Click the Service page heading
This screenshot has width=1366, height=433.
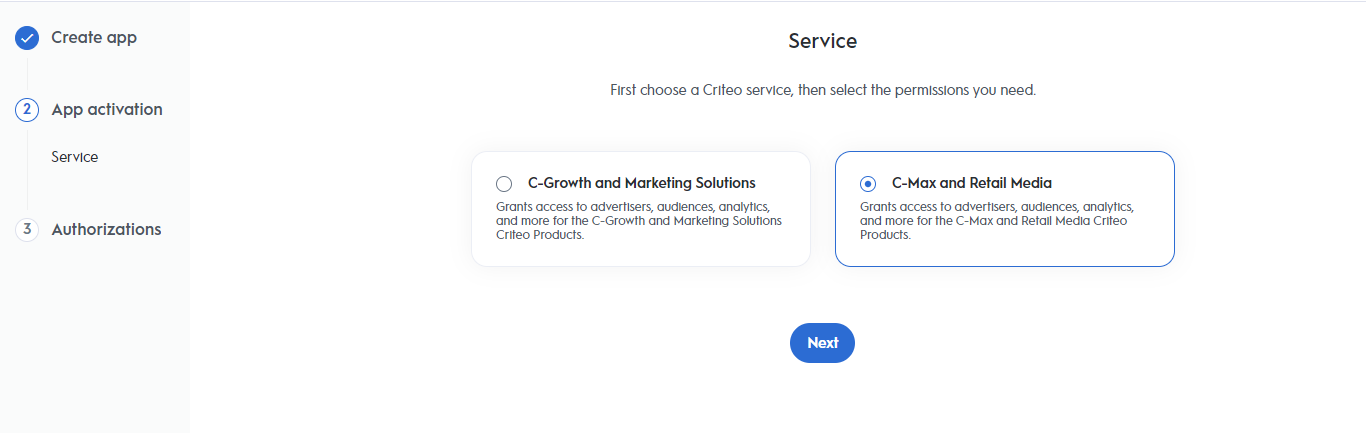tap(823, 41)
